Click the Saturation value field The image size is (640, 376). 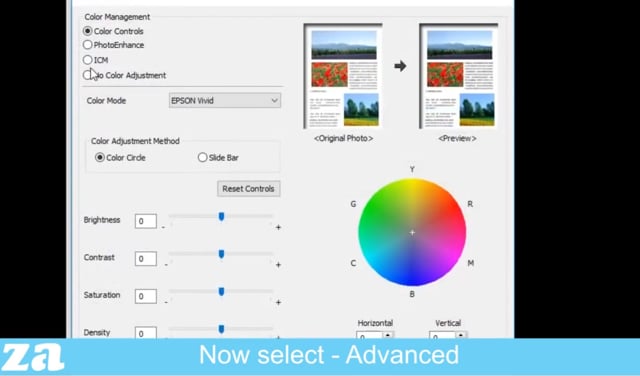click(146, 296)
